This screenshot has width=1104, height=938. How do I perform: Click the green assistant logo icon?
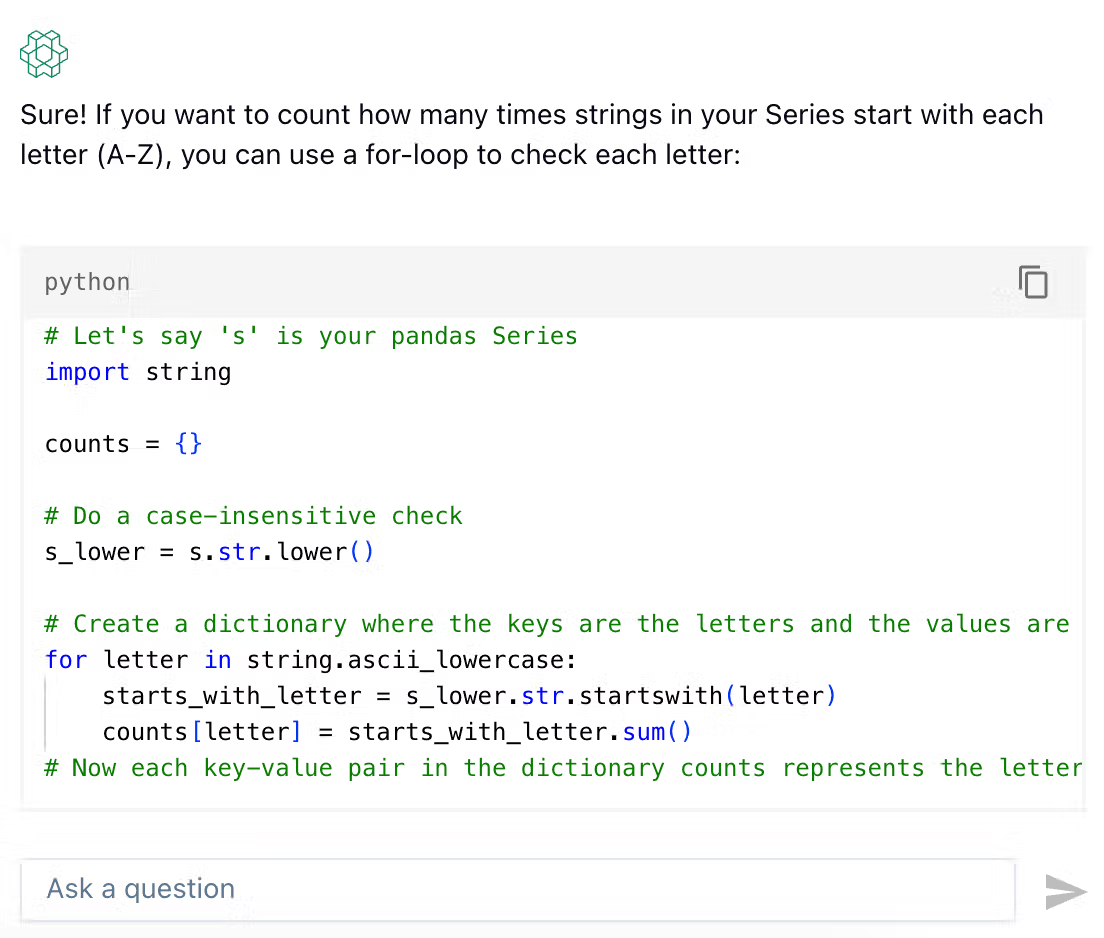[44, 54]
